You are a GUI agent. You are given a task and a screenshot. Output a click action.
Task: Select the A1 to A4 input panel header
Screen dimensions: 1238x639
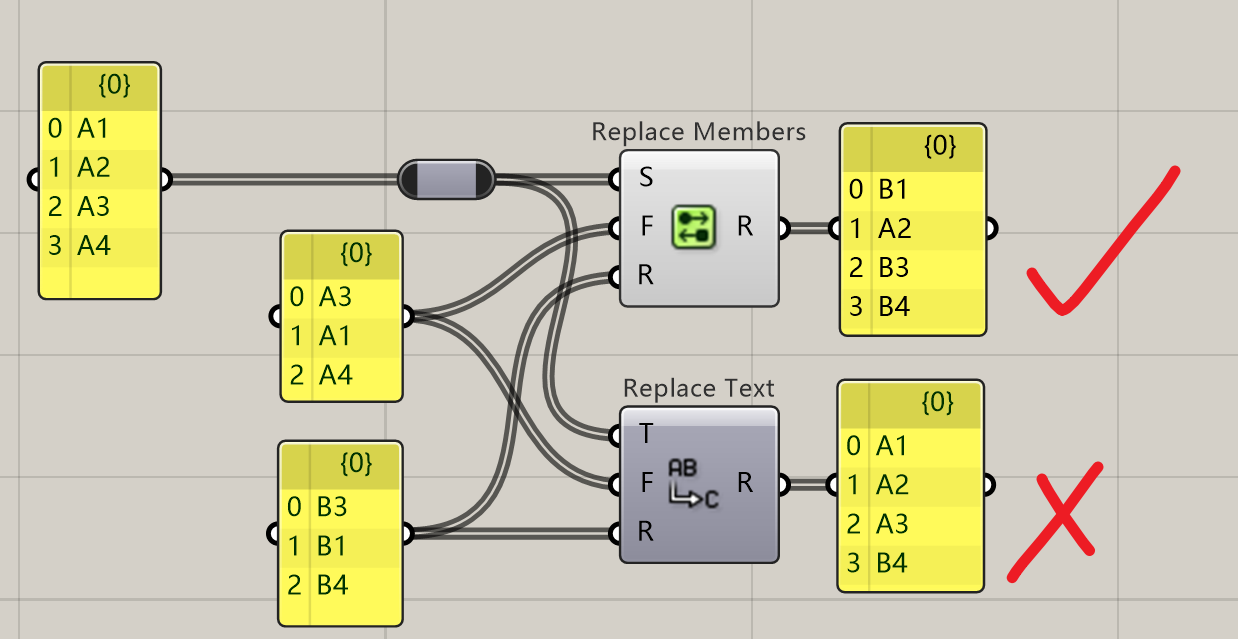click(100, 86)
